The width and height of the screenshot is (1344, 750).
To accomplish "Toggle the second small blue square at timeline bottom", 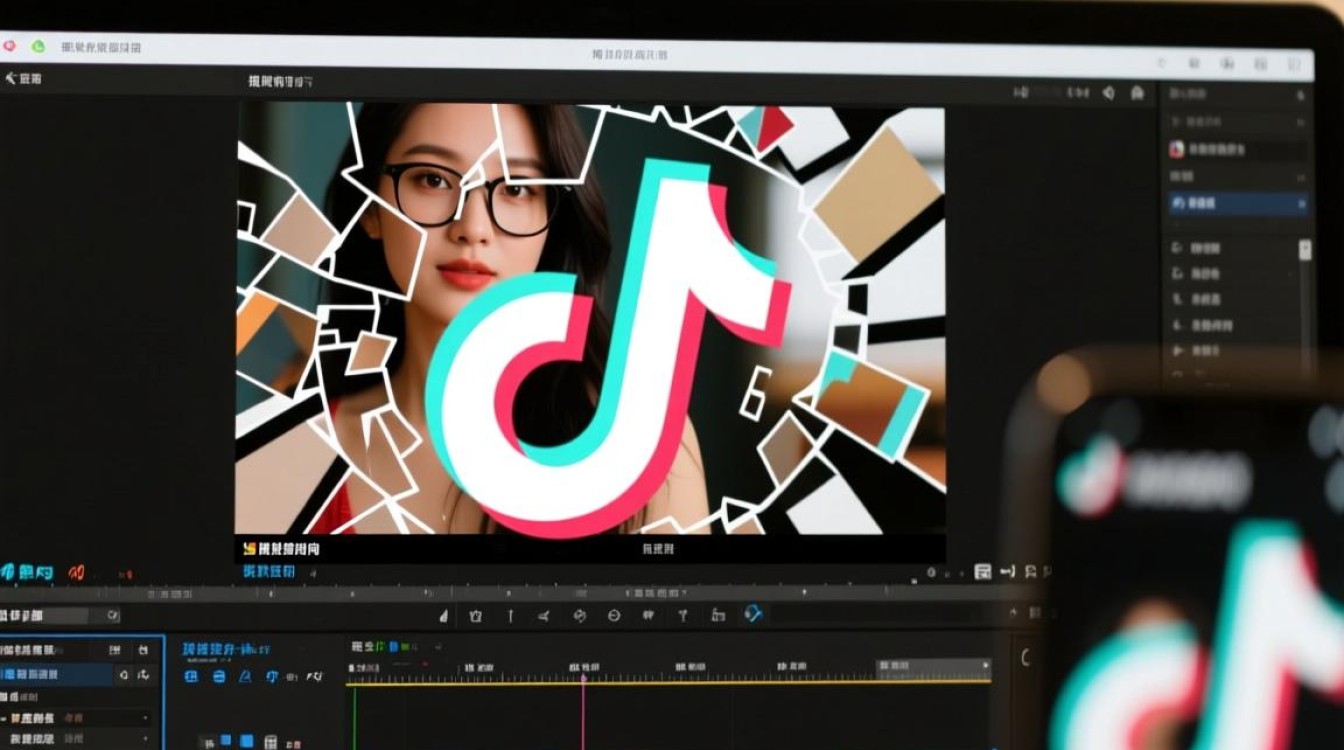I will pyautogui.click(x=246, y=741).
